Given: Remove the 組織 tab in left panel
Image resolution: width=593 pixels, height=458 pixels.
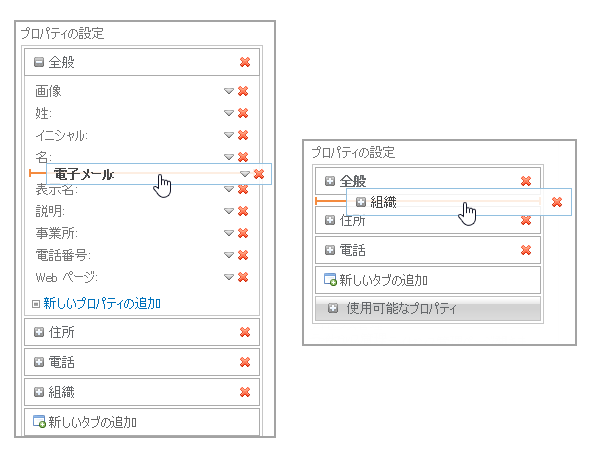Looking at the screenshot, I should pyautogui.click(x=245, y=392).
